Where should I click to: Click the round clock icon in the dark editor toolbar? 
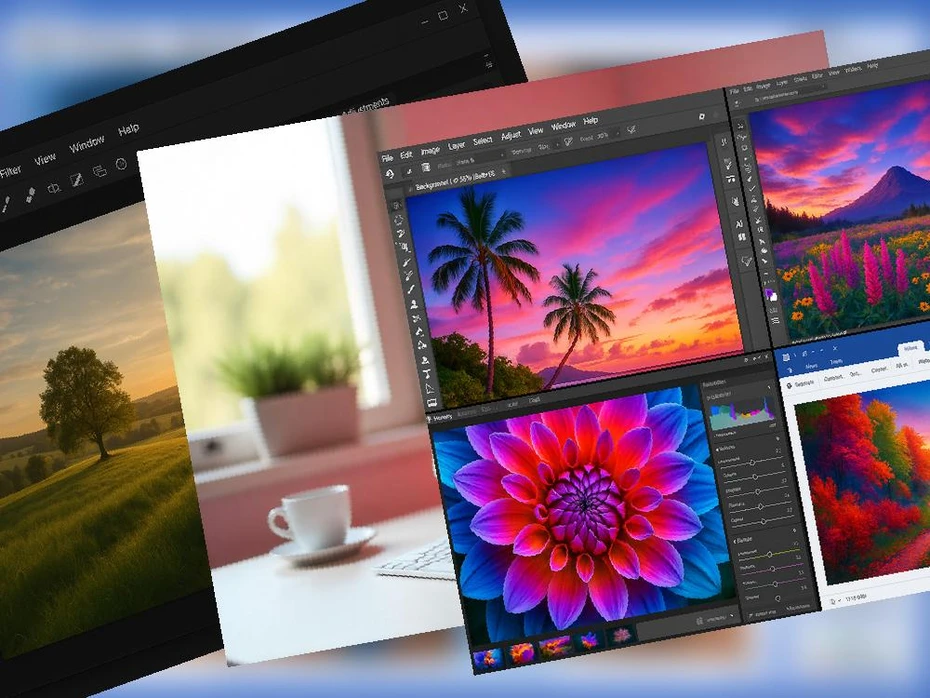pyautogui.click(x=122, y=164)
